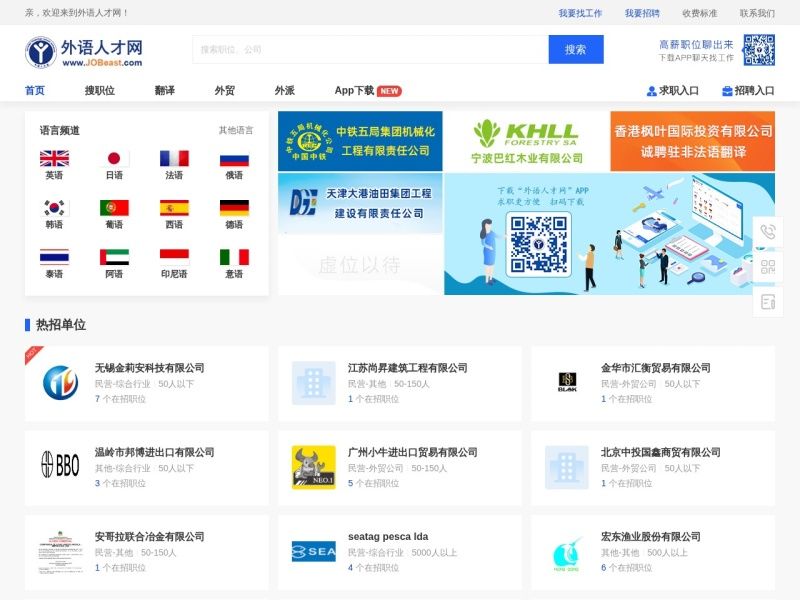Image resolution: width=800 pixels, height=600 pixels.
Task: Click 6 个在招职位 under 宏东渔业
Action: pyautogui.click(x=627, y=567)
